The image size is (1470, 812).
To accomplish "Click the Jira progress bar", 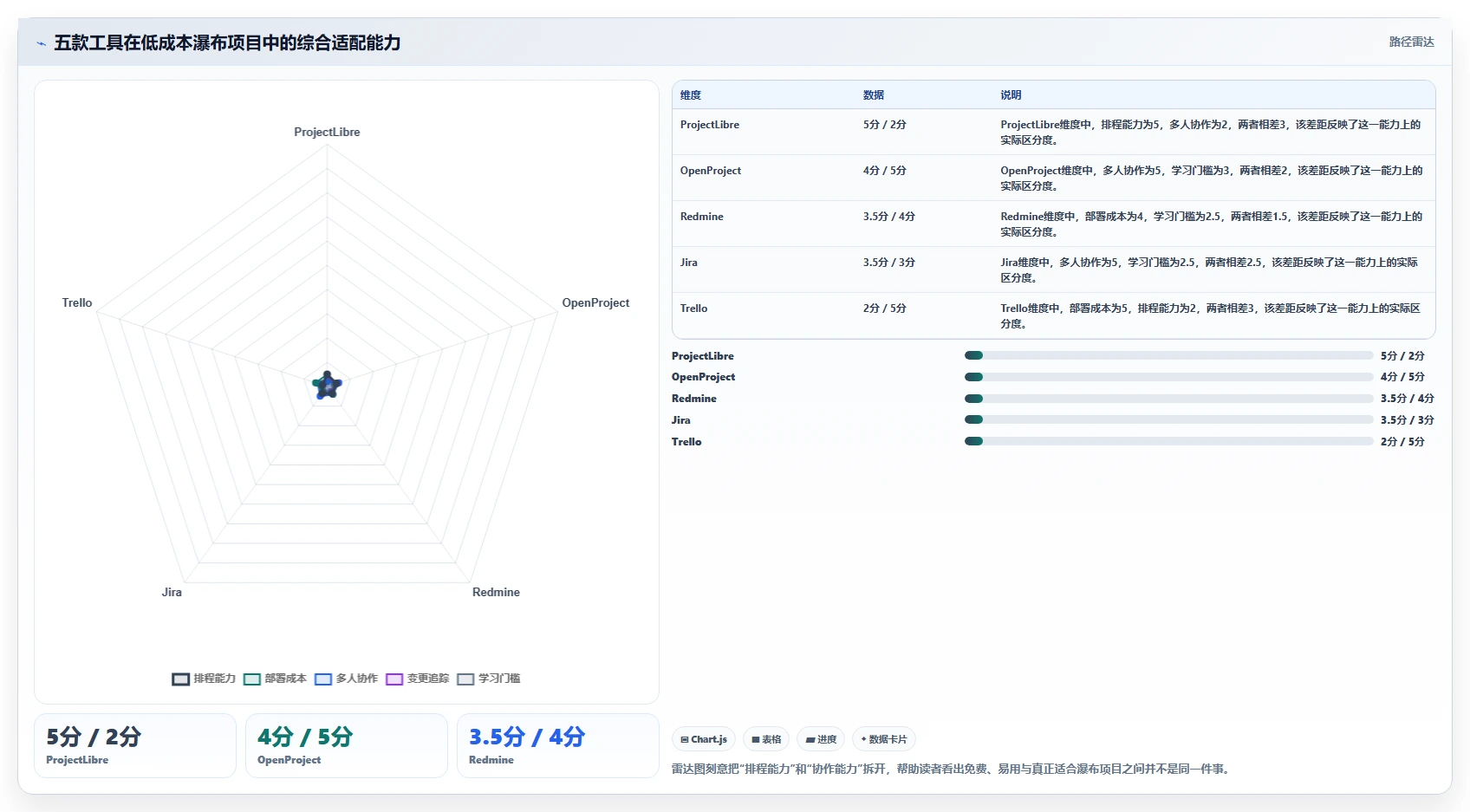I will [x=1168, y=419].
